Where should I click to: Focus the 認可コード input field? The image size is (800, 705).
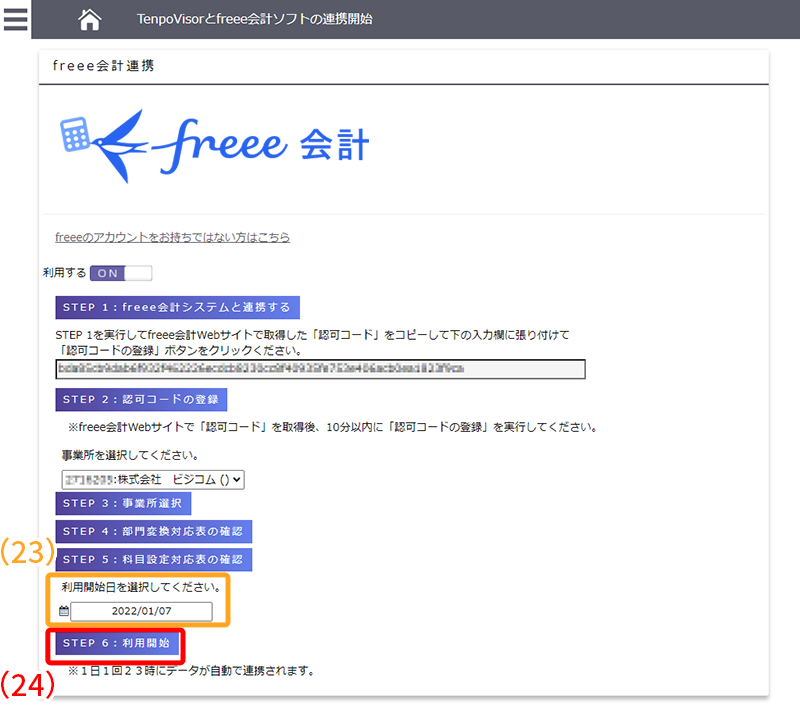pyautogui.click(x=320, y=369)
